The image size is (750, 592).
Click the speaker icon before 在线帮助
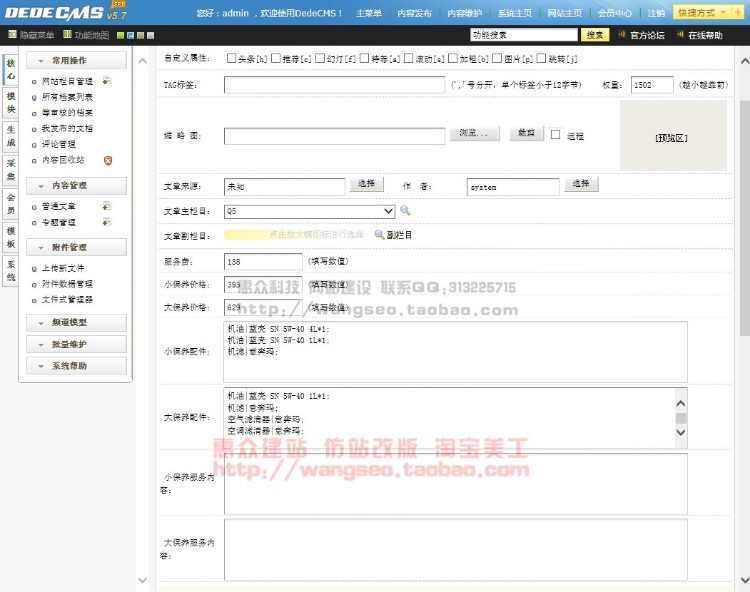click(680, 34)
